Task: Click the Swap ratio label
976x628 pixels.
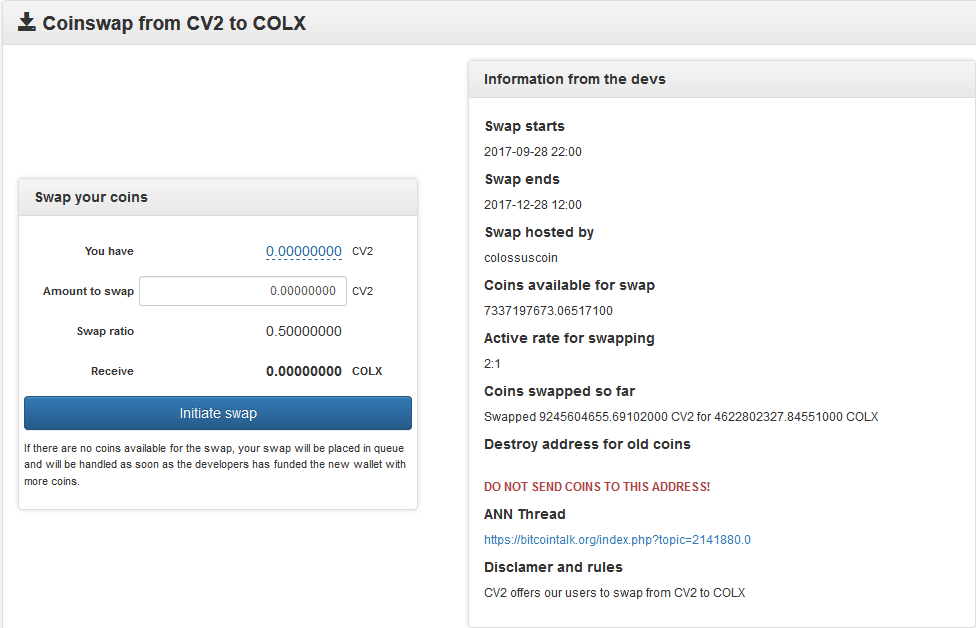Action: click(105, 331)
